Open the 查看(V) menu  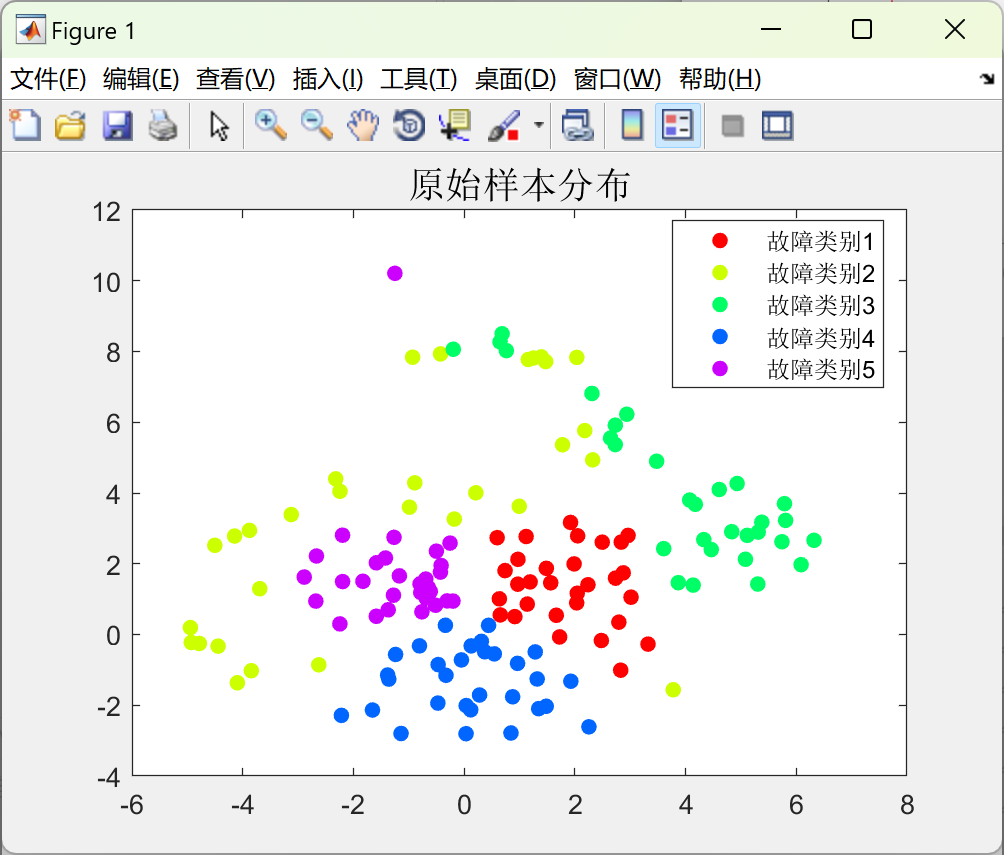coord(236,79)
